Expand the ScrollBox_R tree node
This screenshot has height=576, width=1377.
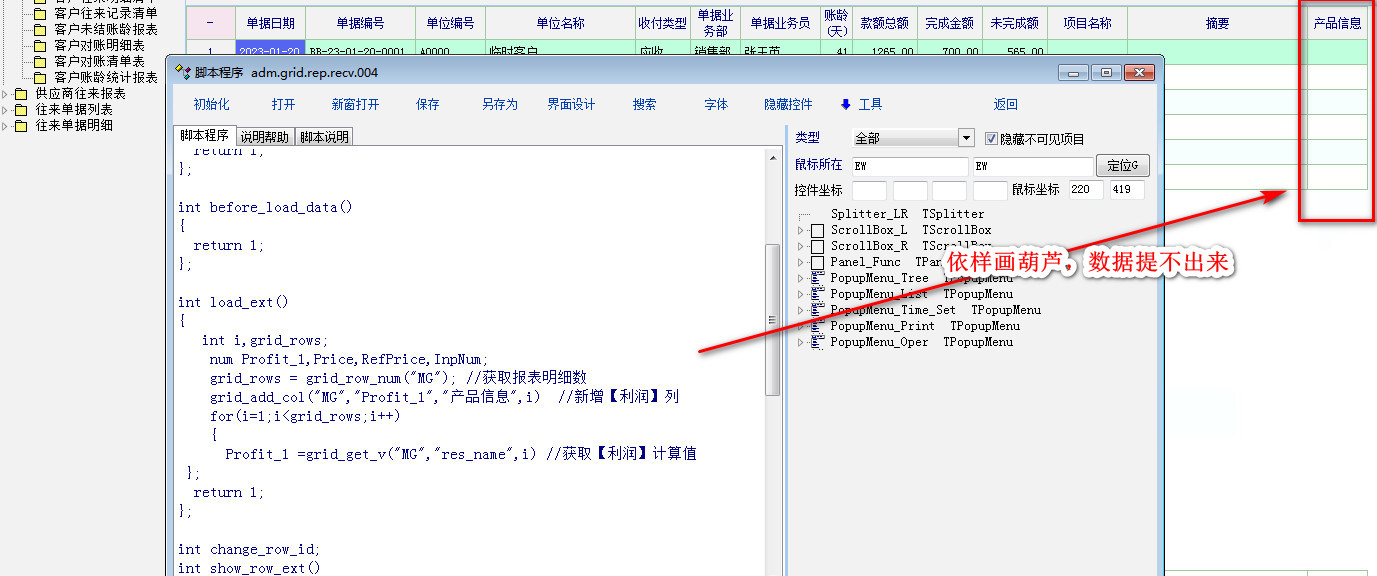click(x=801, y=246)
